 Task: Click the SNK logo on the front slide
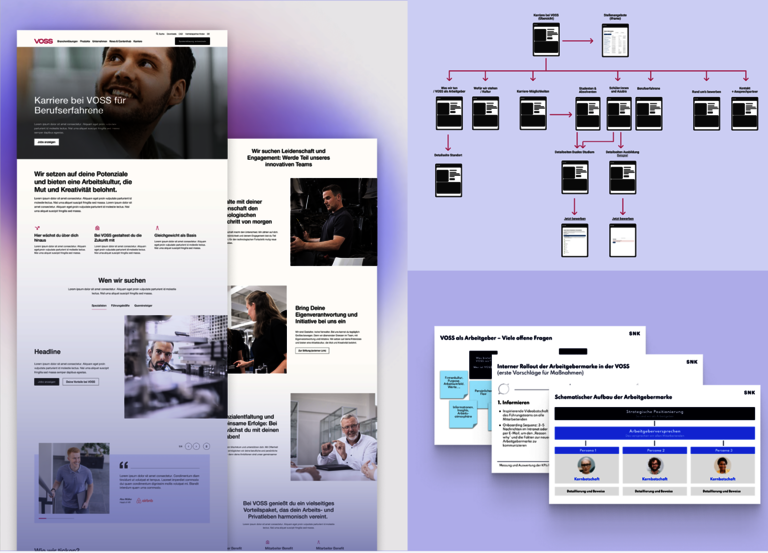(749, 392)
